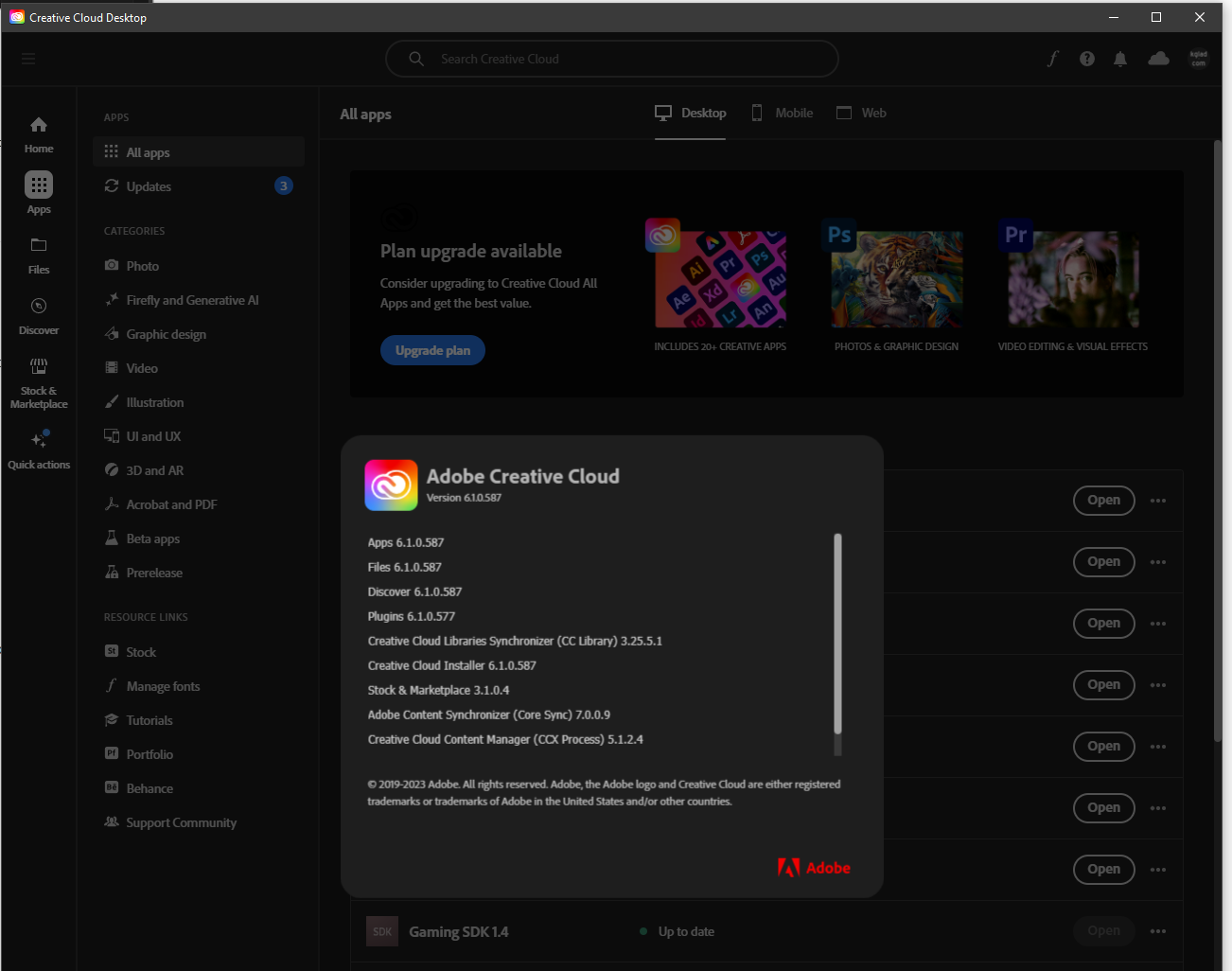This screenshot has height=971, width=1232.
Task: Open the help menu
Action: [1086, 58]
